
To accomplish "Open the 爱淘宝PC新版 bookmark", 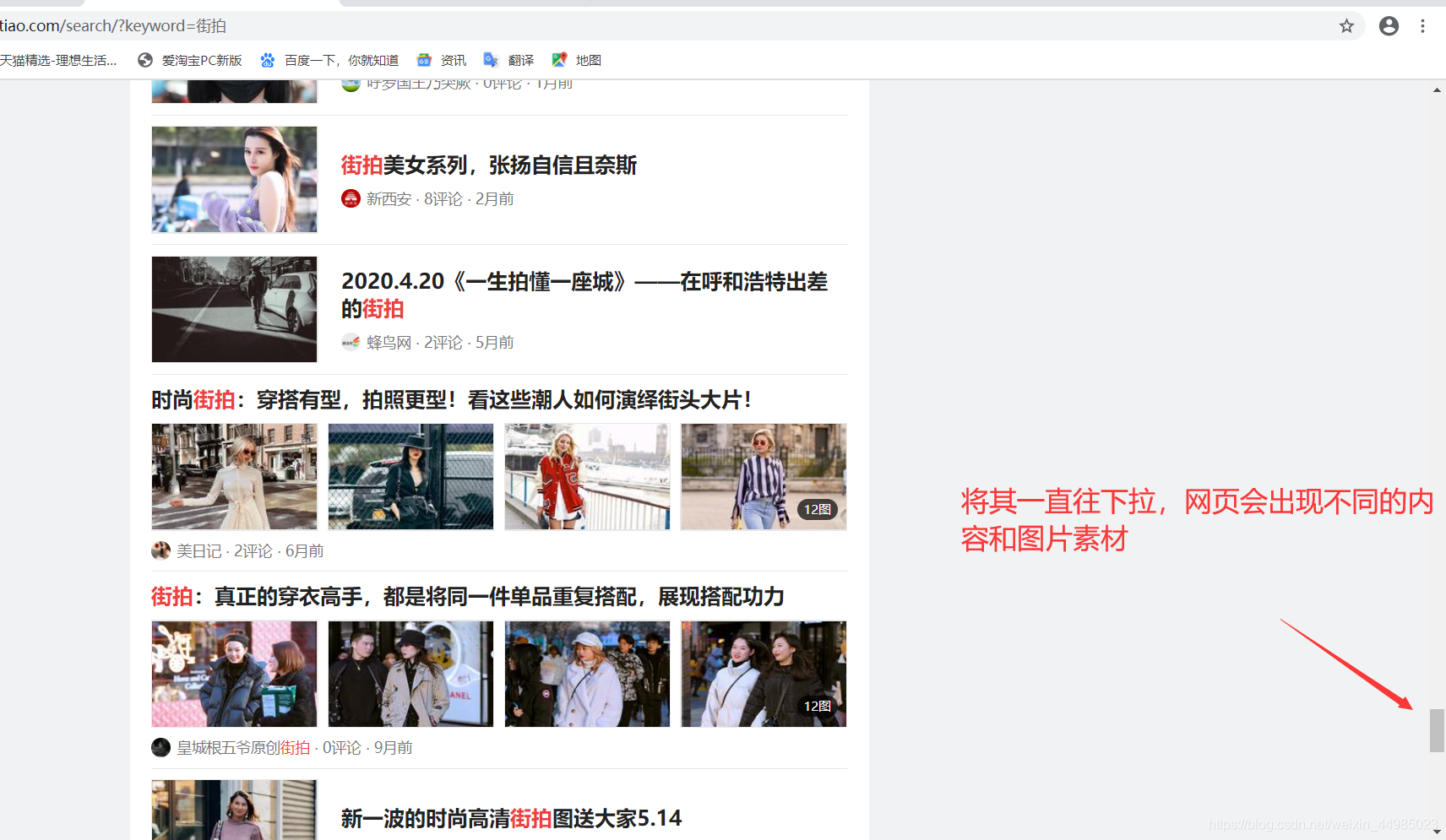I will click(x=202, y=60).
